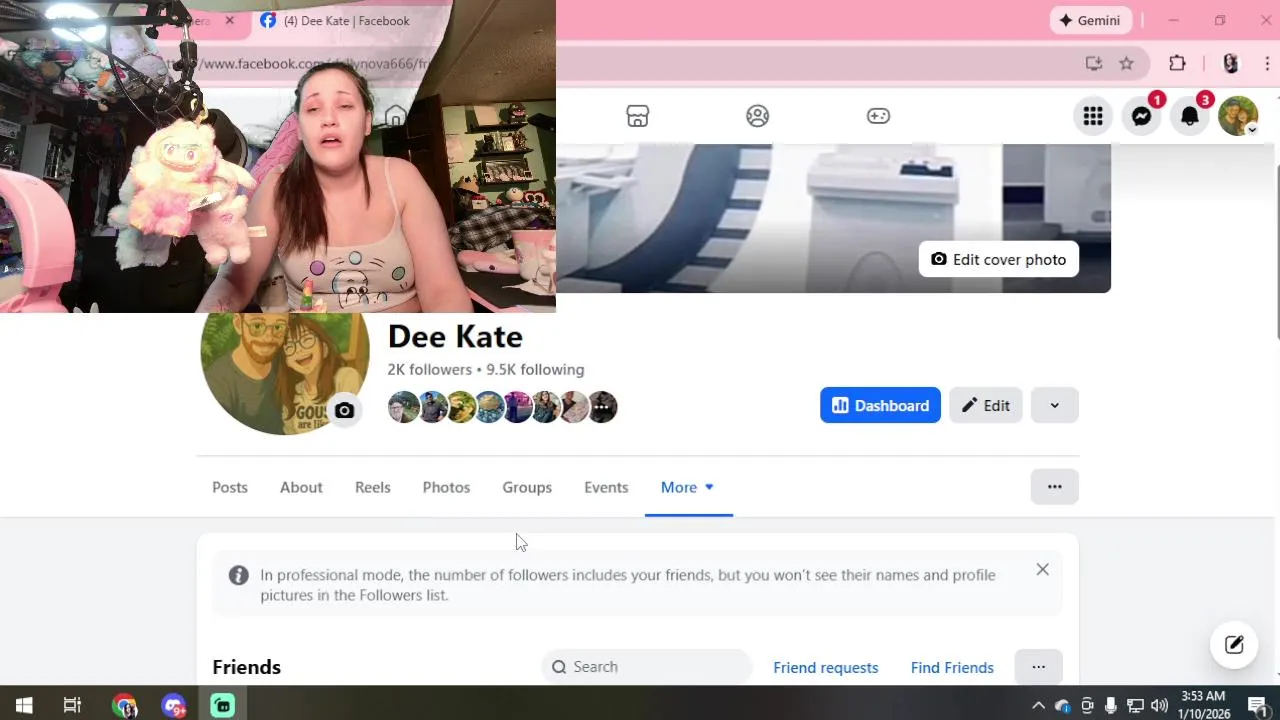Open the clock showing 3:53 AM

(1204, 705)
